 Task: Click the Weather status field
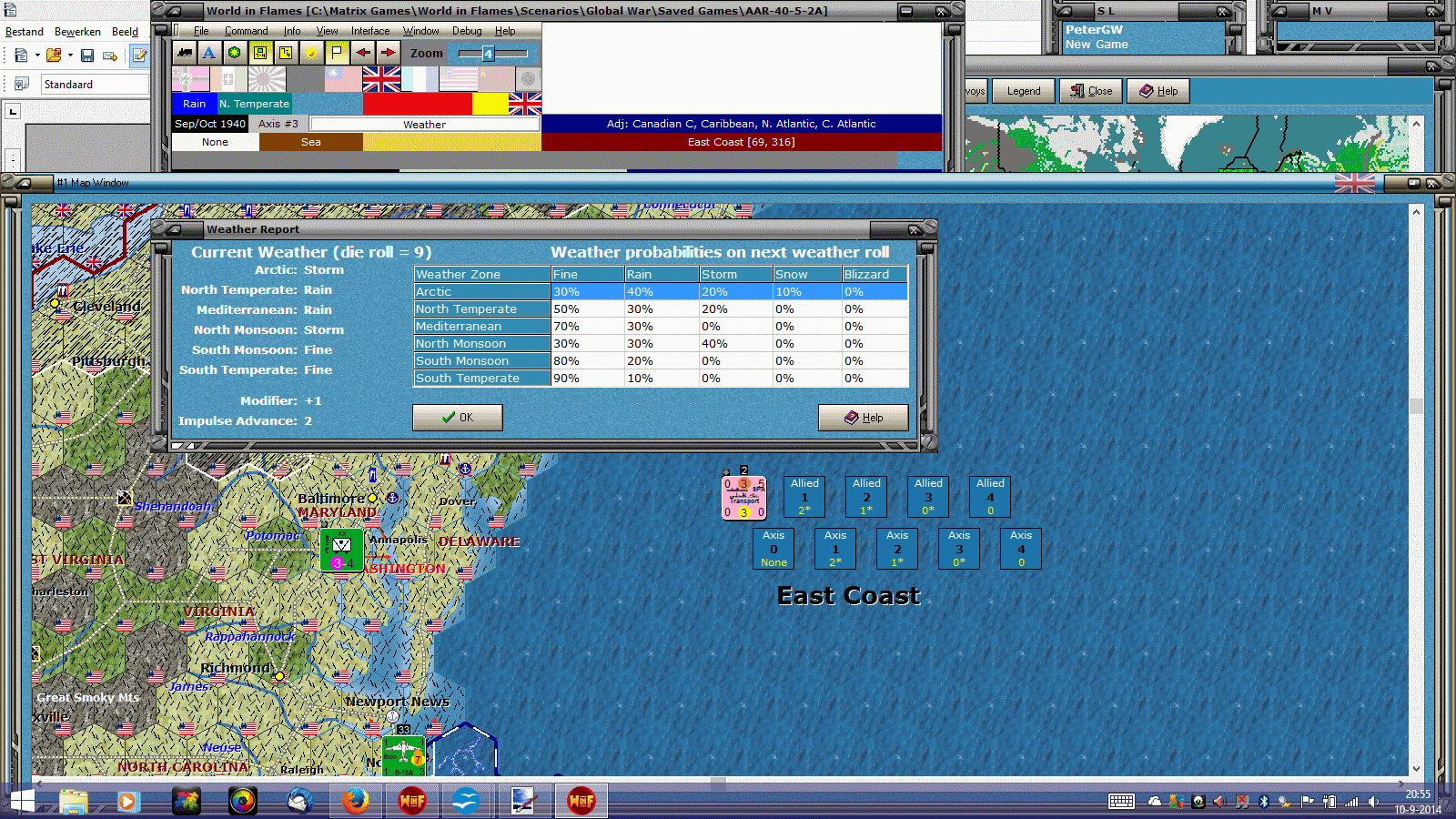coord(425,124)
